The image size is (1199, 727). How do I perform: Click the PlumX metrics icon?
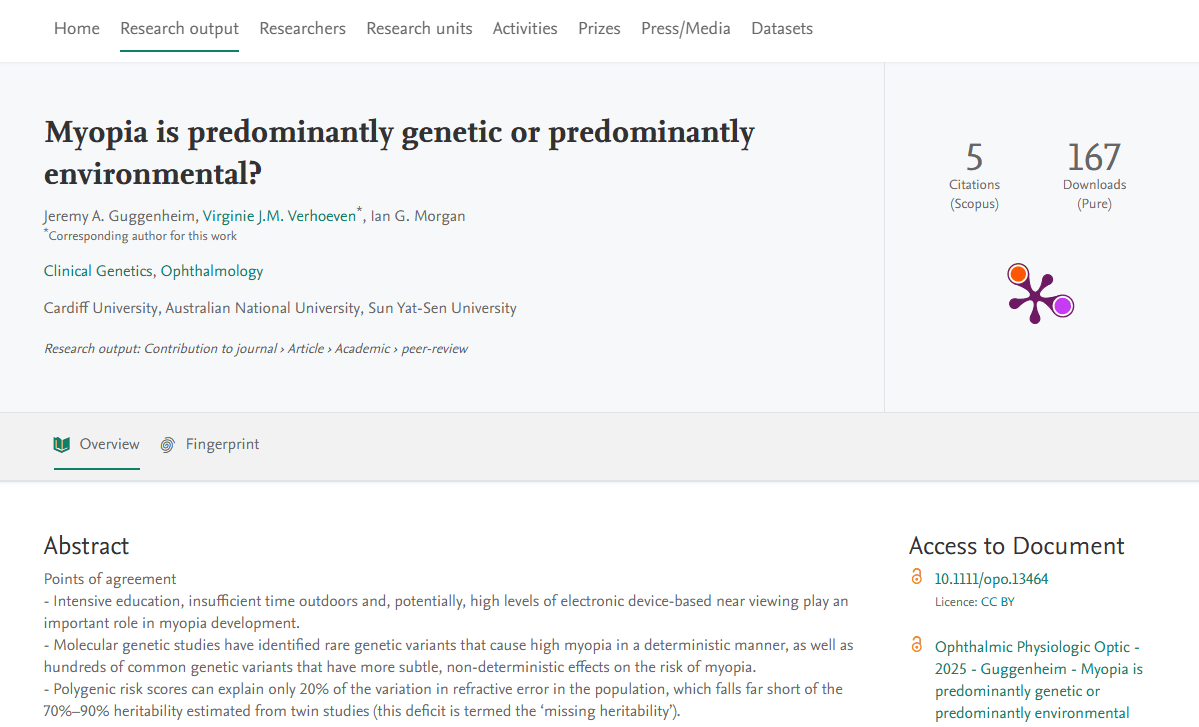1039,293
